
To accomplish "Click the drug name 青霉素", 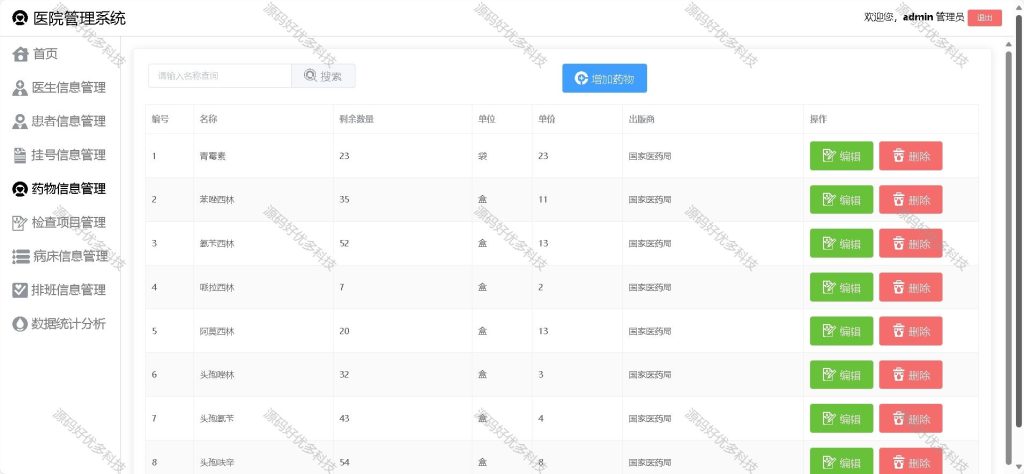I will pos(213,156).
